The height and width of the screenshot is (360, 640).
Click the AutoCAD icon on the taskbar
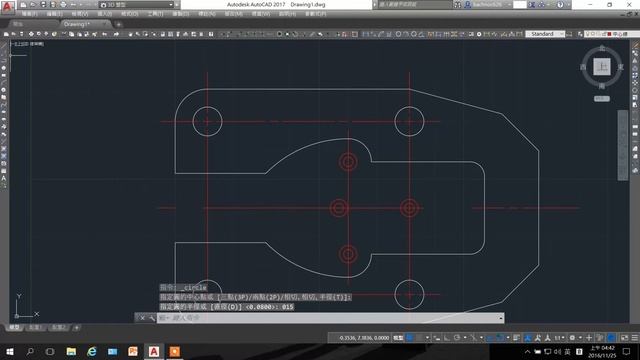click(154, 351)
